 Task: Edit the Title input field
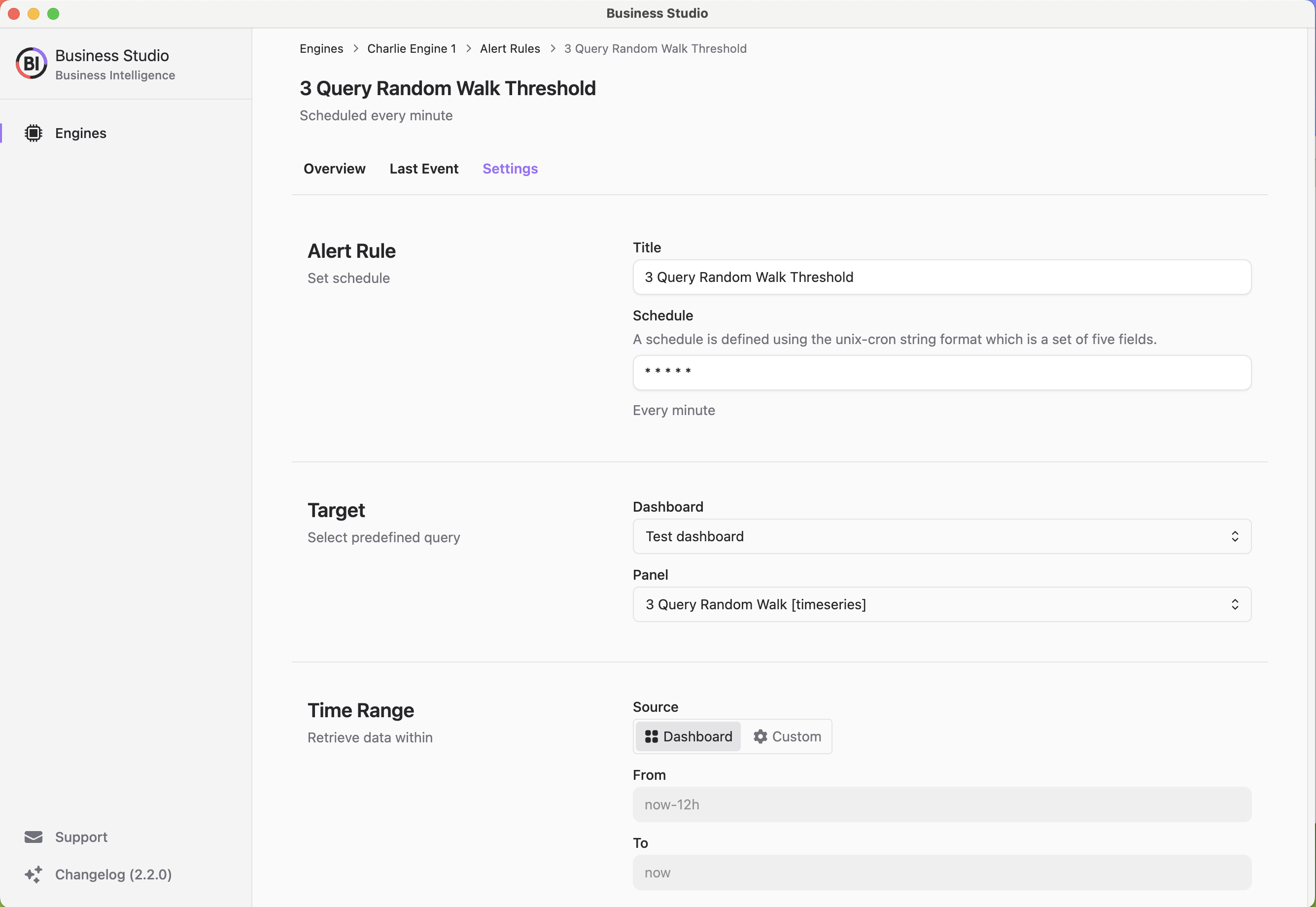(x=942, y=277)
